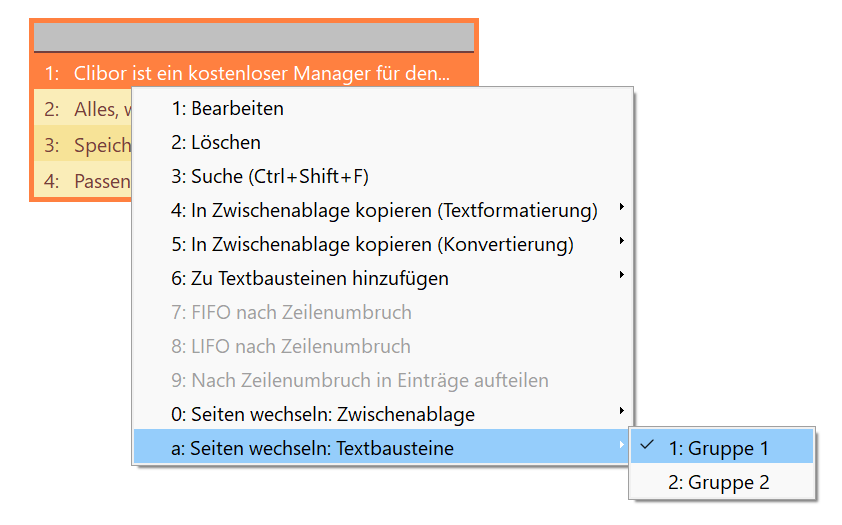
Task: Select clipboard entry 2 starting Alles
Action: coord(83,109)
